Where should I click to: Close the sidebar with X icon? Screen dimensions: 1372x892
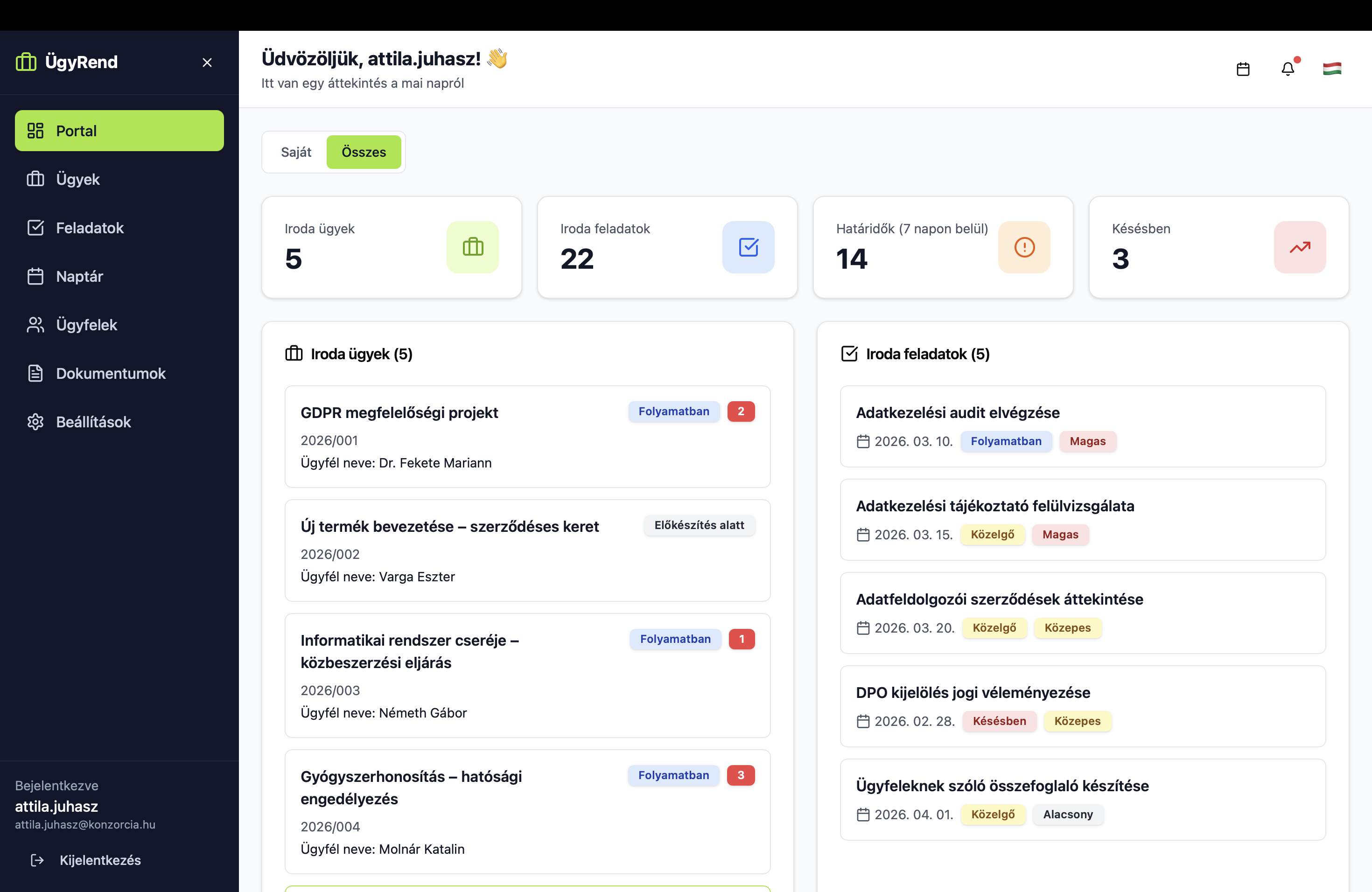coord(207,62)
